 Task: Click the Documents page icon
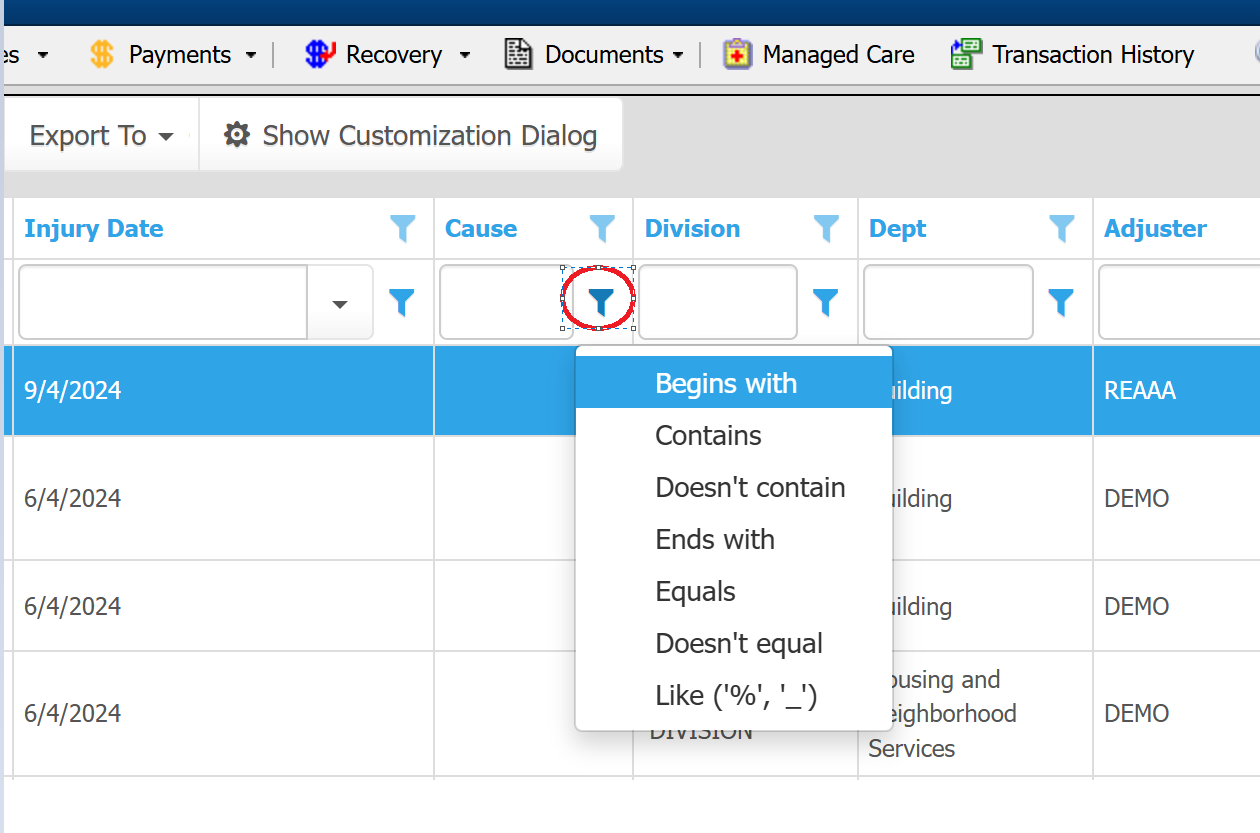click(x=518, y=54)
